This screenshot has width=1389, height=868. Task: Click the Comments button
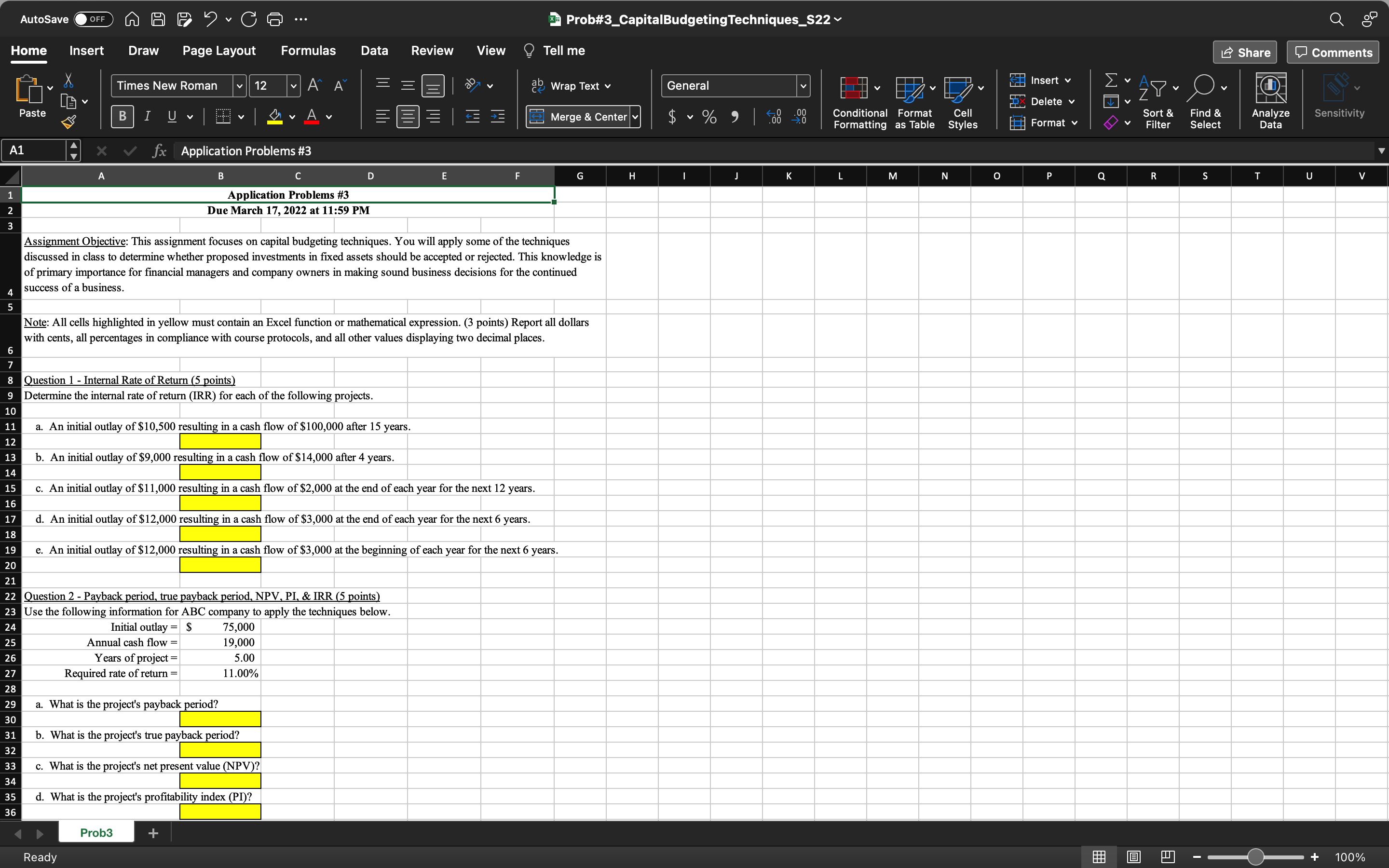point(1333,52)
